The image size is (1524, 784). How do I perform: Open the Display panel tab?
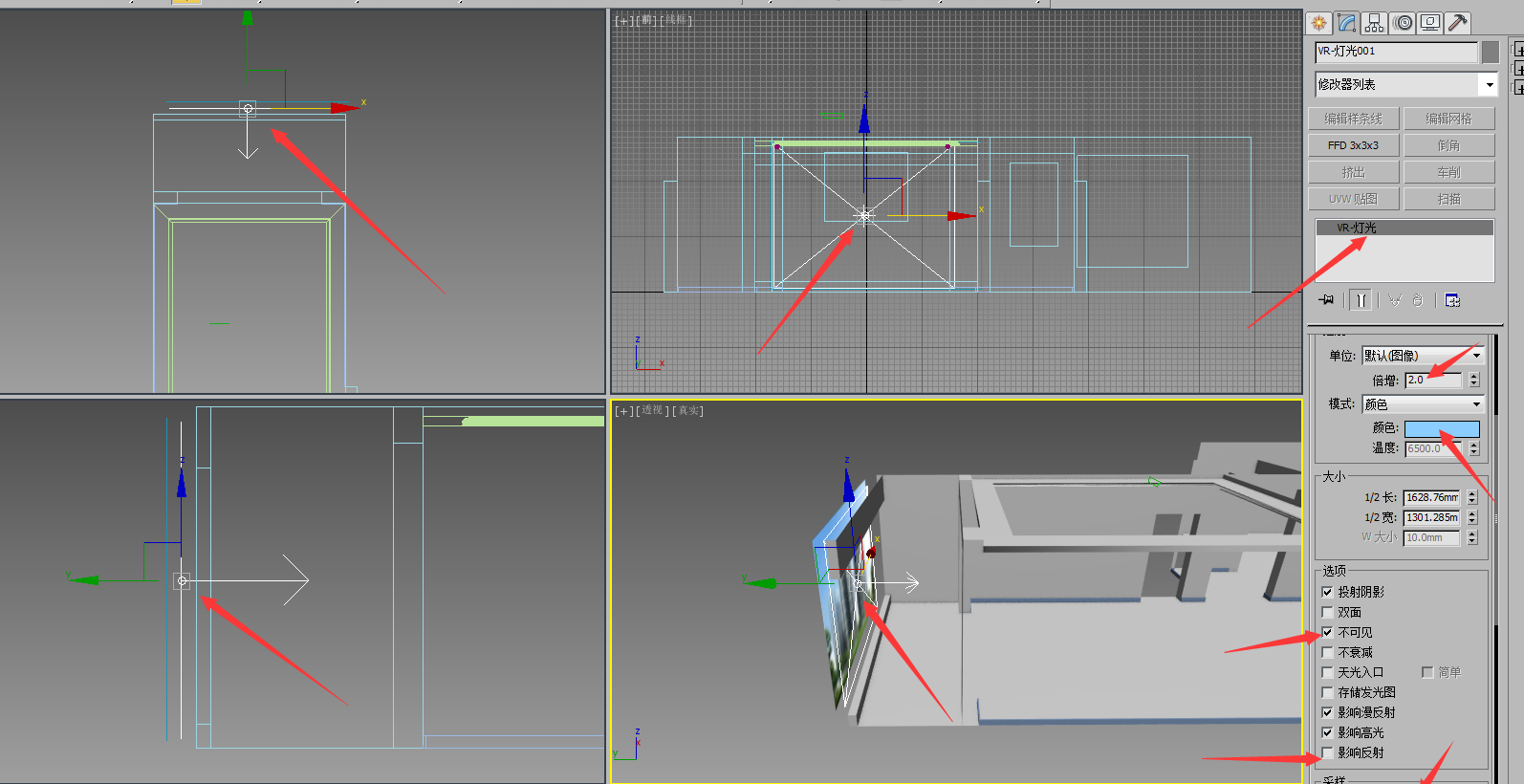[x=1430, y=23]
